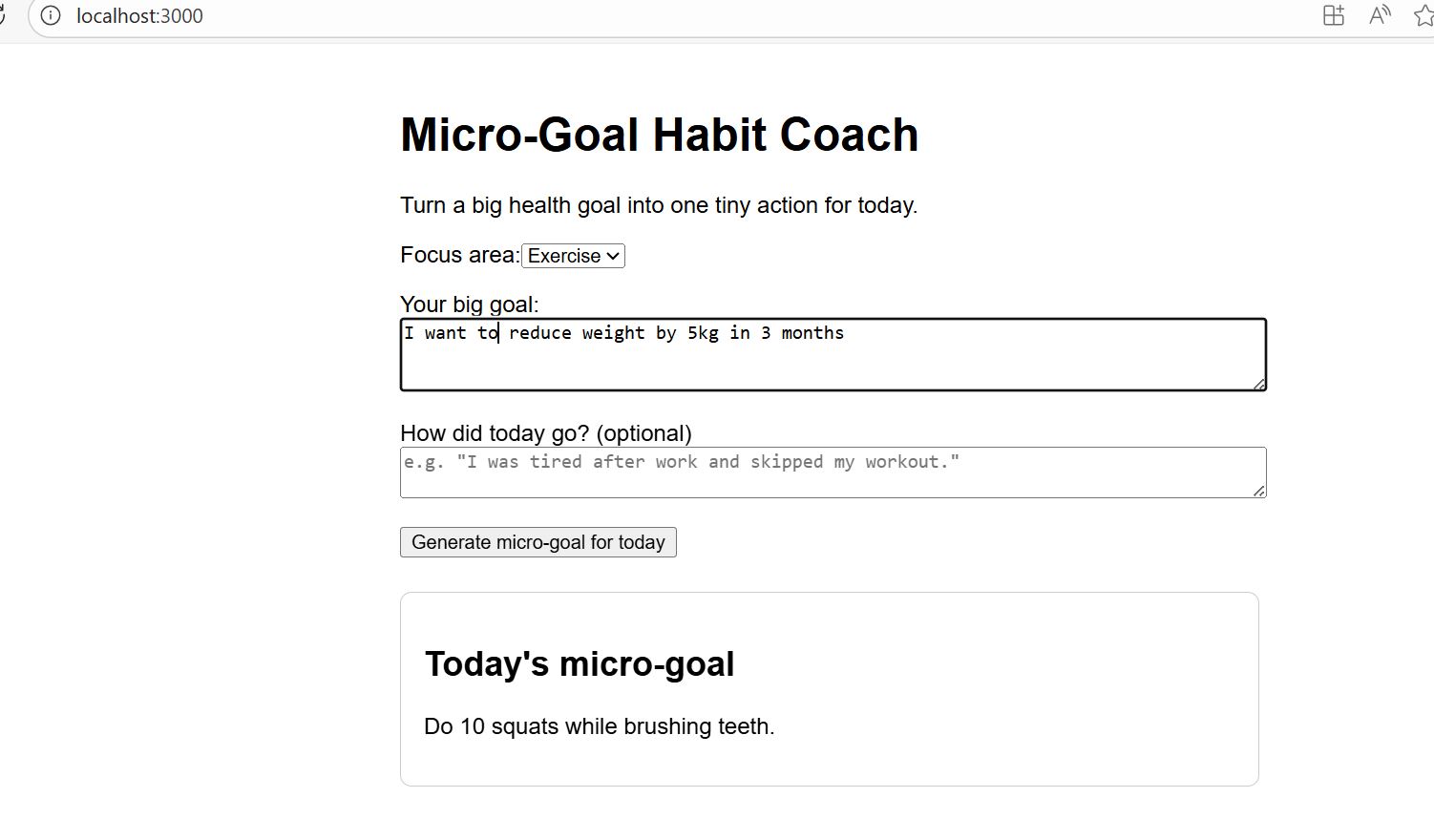Screen dimensions: 1434x840
Task: Click the read aloud icon in address bar
Action: click(1380, 15)
